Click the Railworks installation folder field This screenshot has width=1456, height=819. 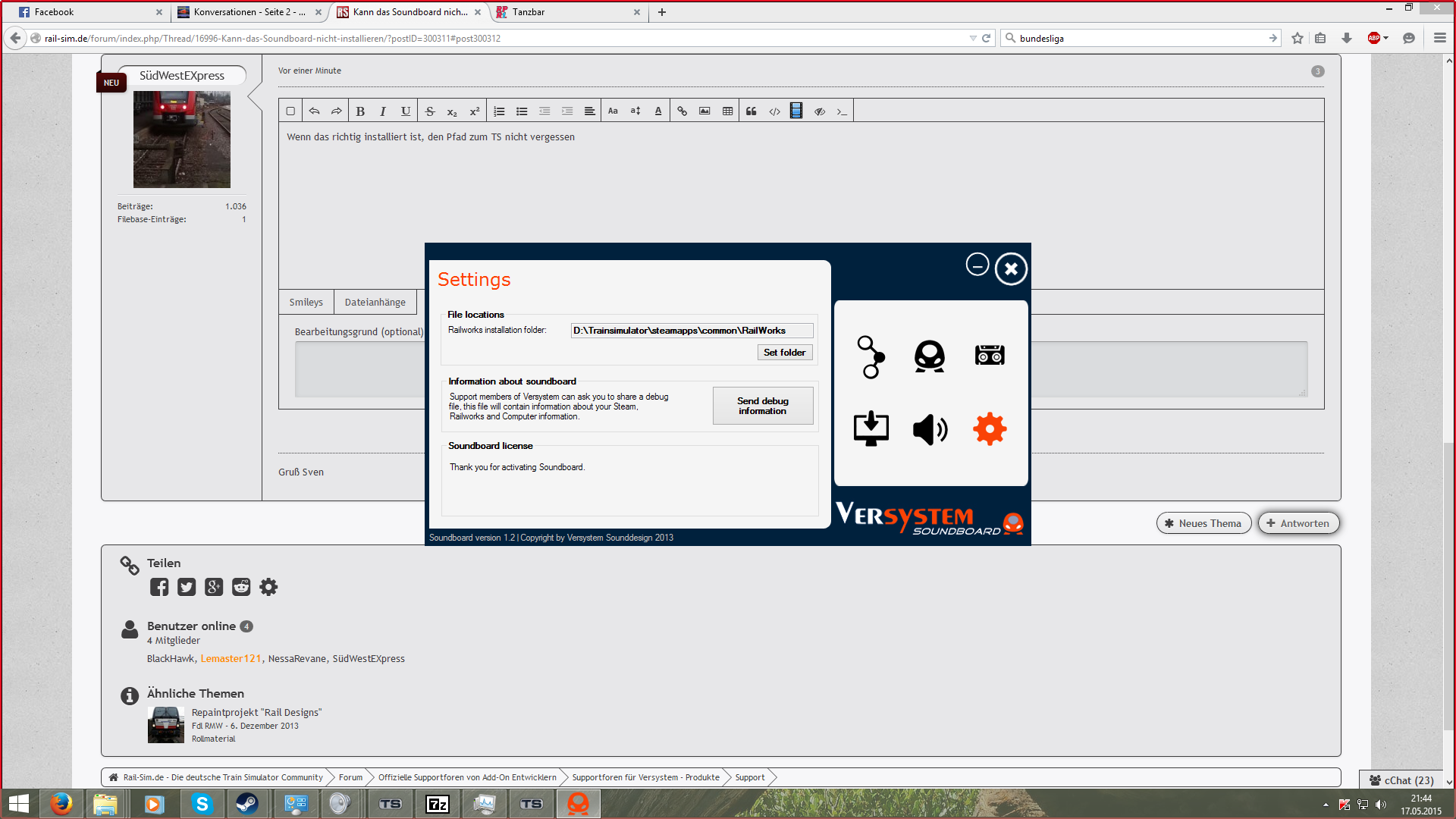coord(691,331)
